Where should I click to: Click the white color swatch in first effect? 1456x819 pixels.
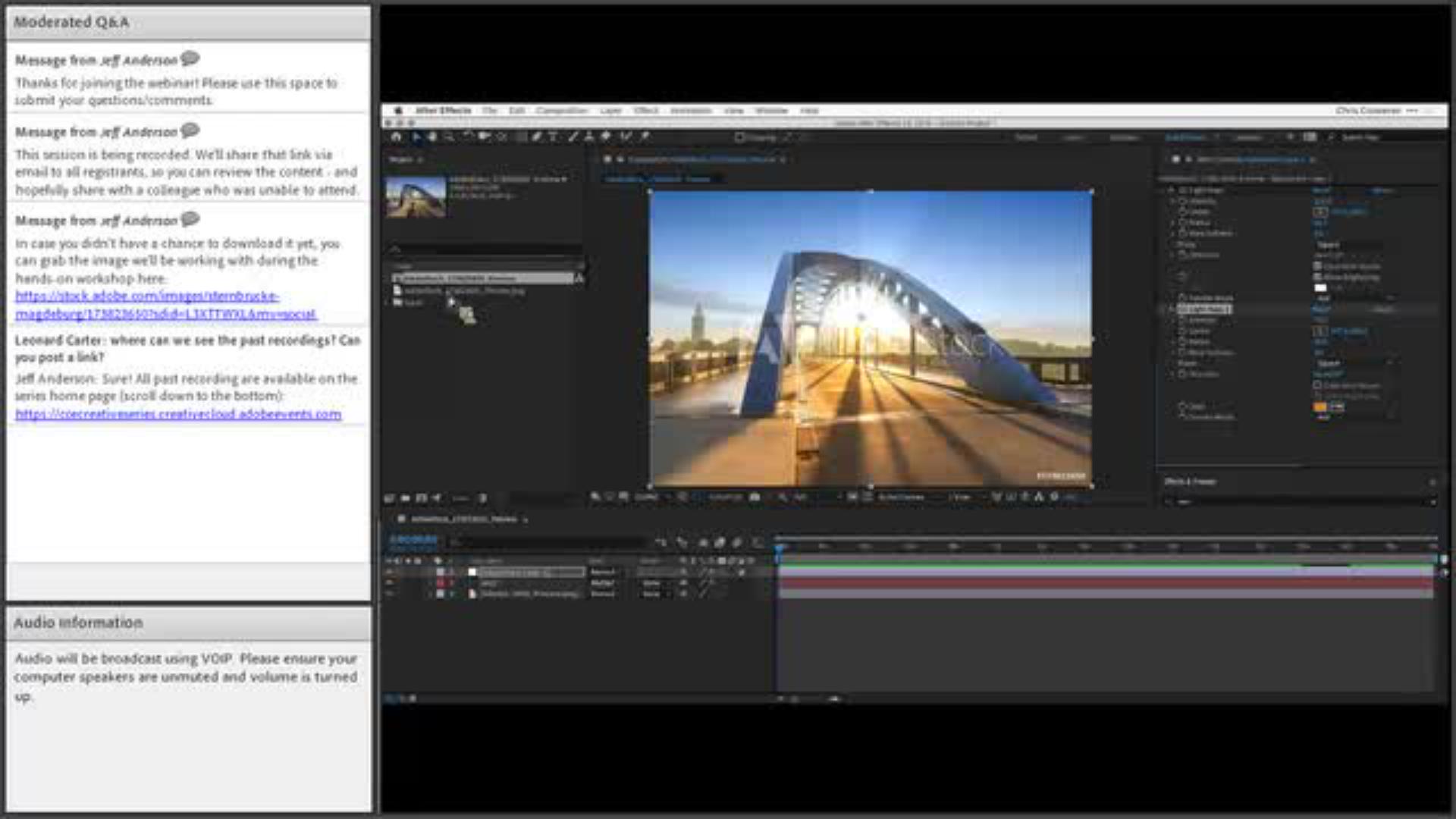tap(1320, 288)
